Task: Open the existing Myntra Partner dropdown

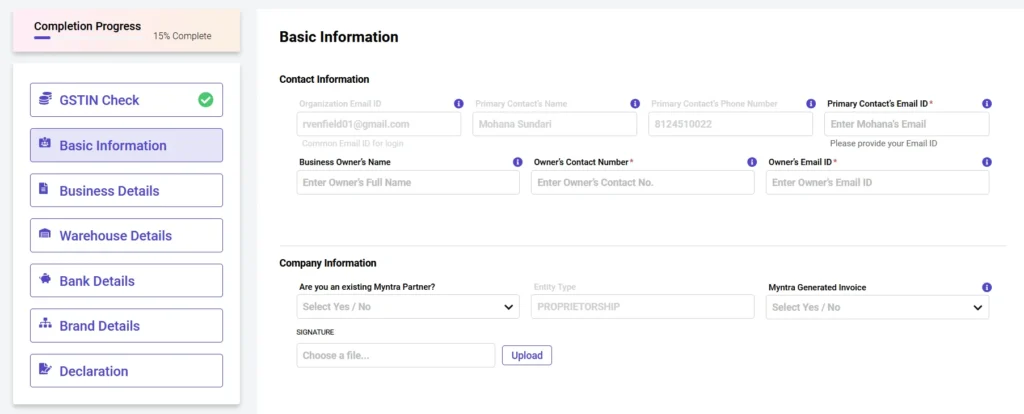Action: [x=408, y=307]
